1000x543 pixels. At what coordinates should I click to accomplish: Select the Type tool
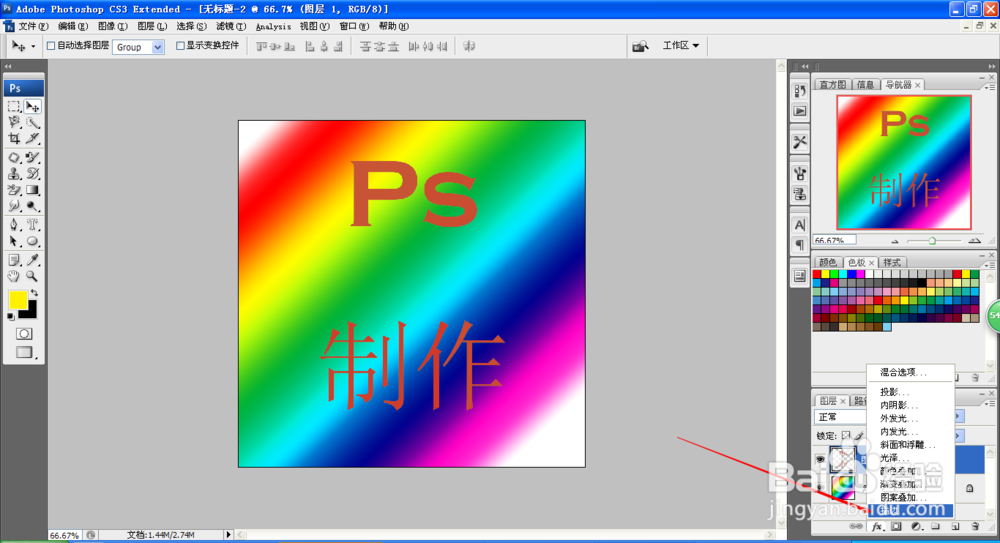click(x=33, y=225)
